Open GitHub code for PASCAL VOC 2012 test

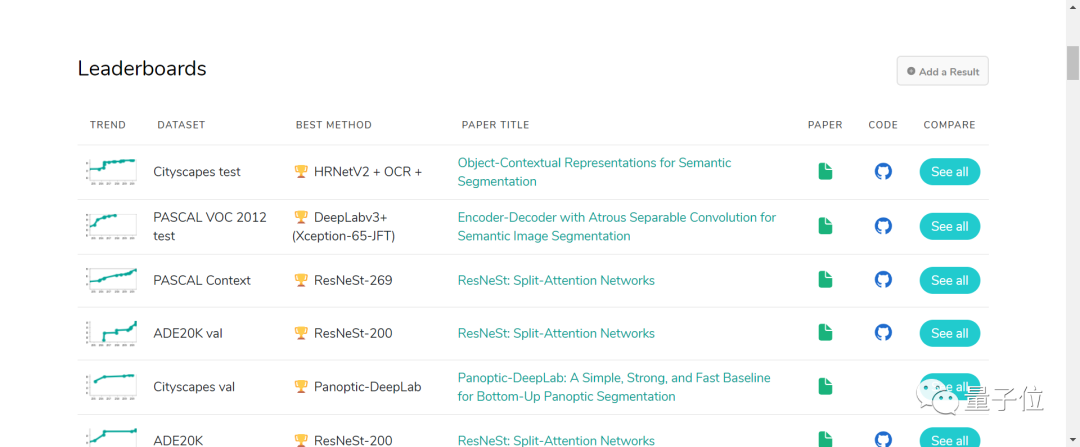tap(883, 226)
